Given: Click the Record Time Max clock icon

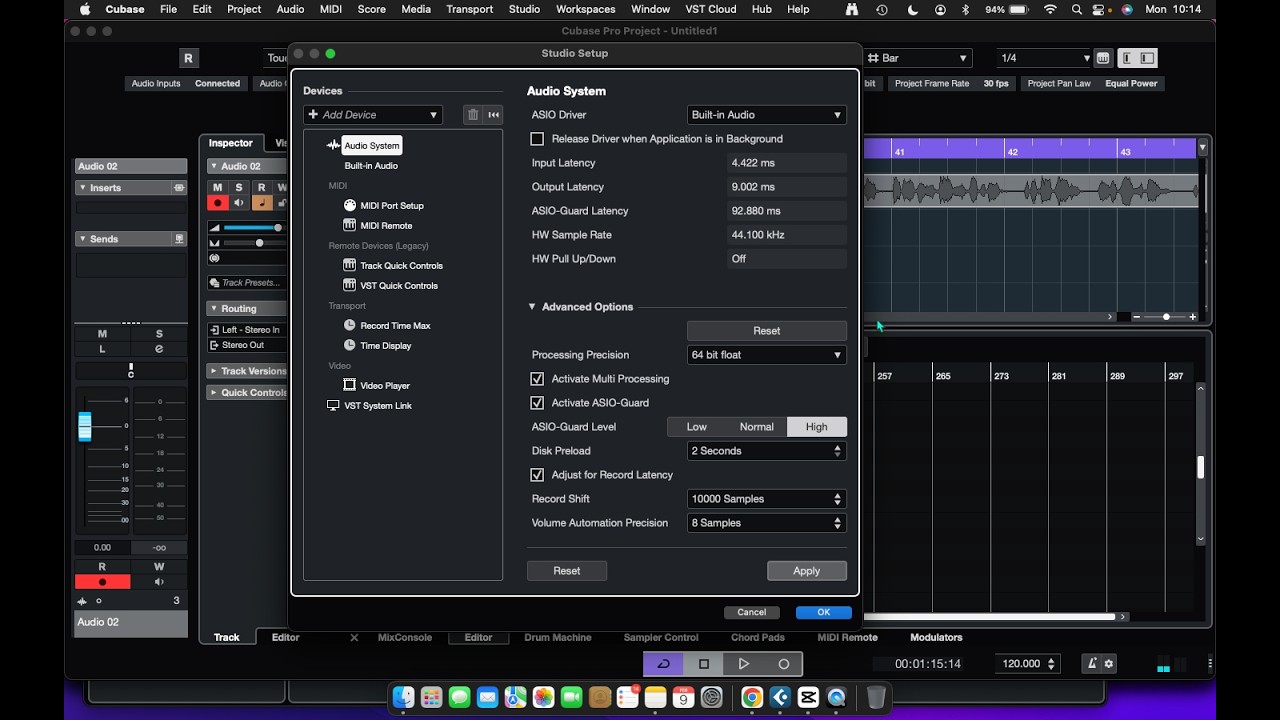Looking at the screenshot, I should point(350,325).
